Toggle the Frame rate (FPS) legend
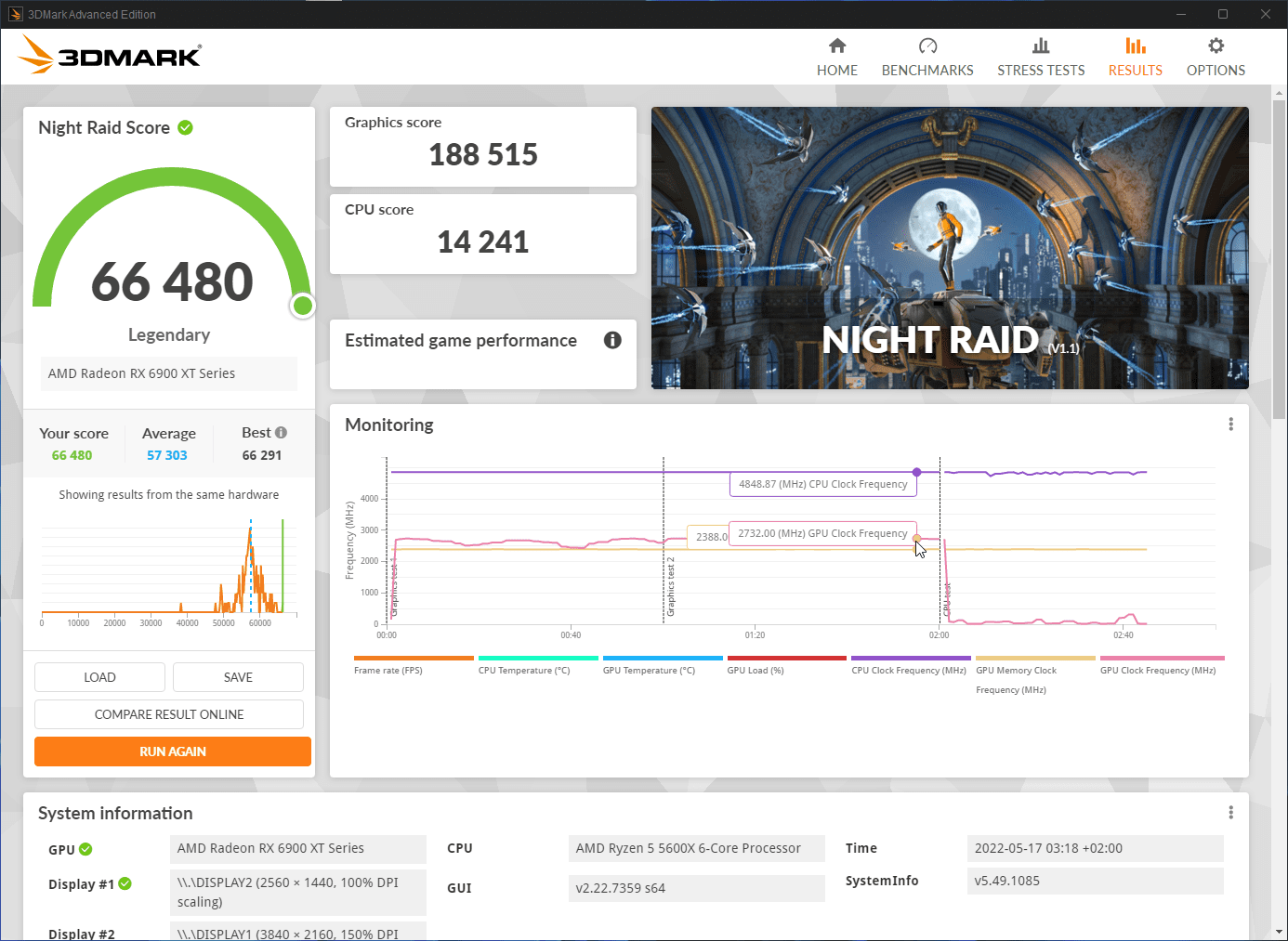This screenshot has width=1288, height=941. click(x=414, y=665)
